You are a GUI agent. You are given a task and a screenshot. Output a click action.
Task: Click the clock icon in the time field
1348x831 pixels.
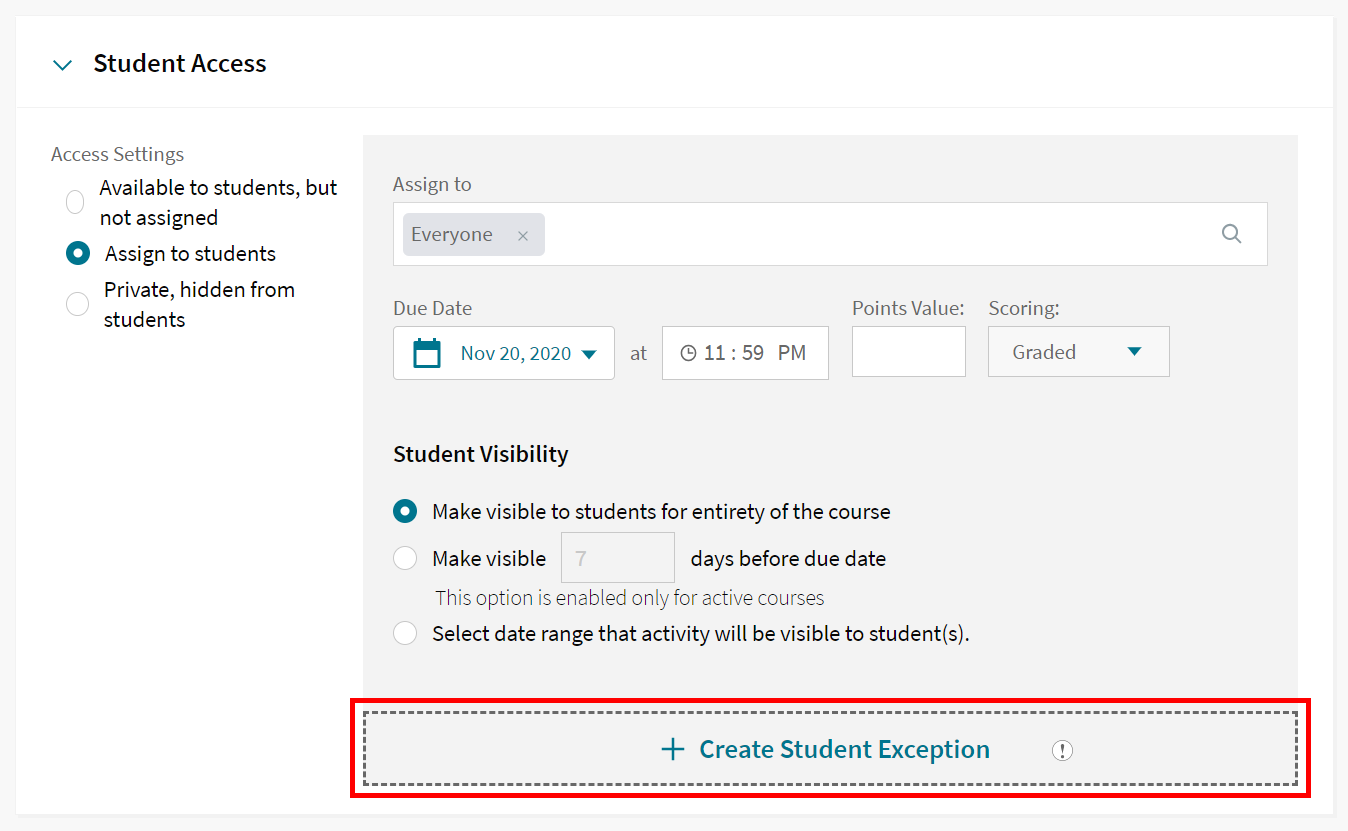690,352
